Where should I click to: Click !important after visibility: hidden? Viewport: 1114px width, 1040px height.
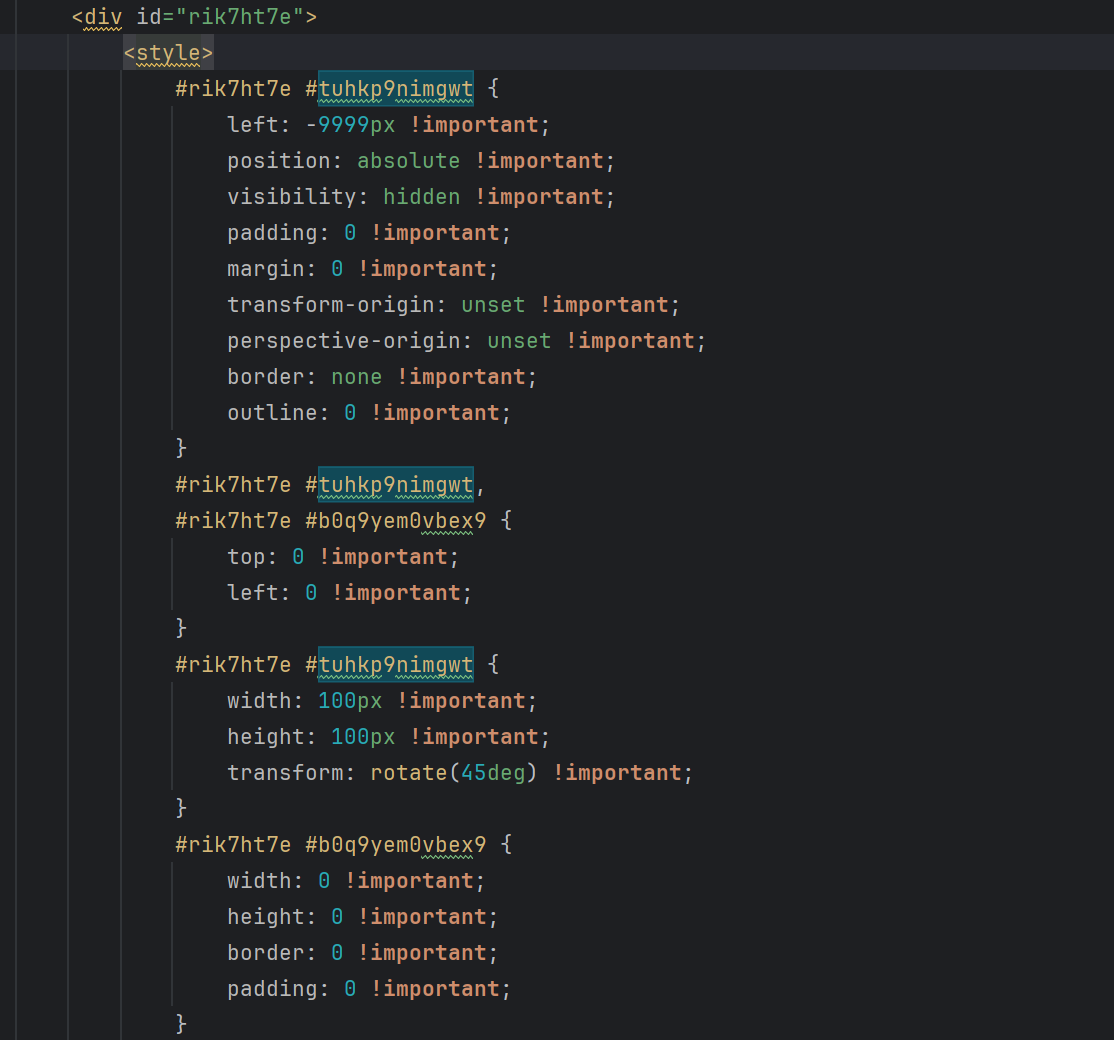(539, 197)
